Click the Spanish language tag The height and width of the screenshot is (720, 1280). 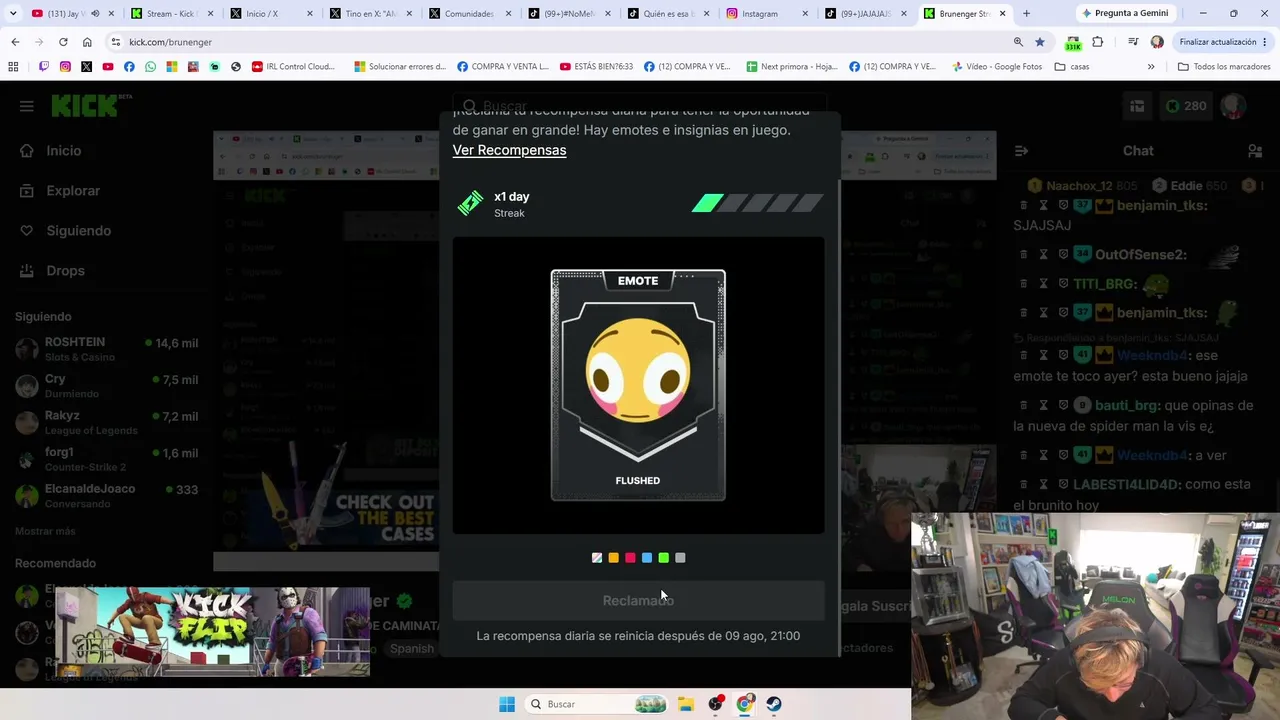pyautogui.click(x=412, y=648)
